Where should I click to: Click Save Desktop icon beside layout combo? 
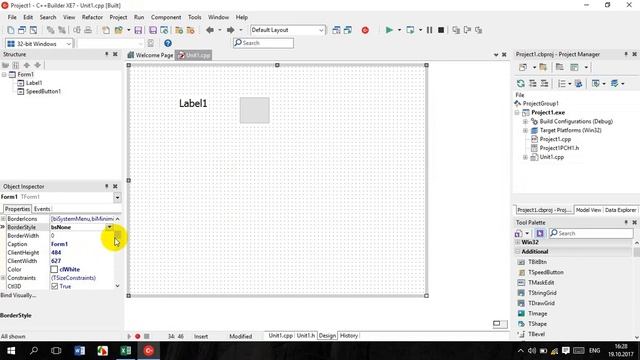[336, 30]
